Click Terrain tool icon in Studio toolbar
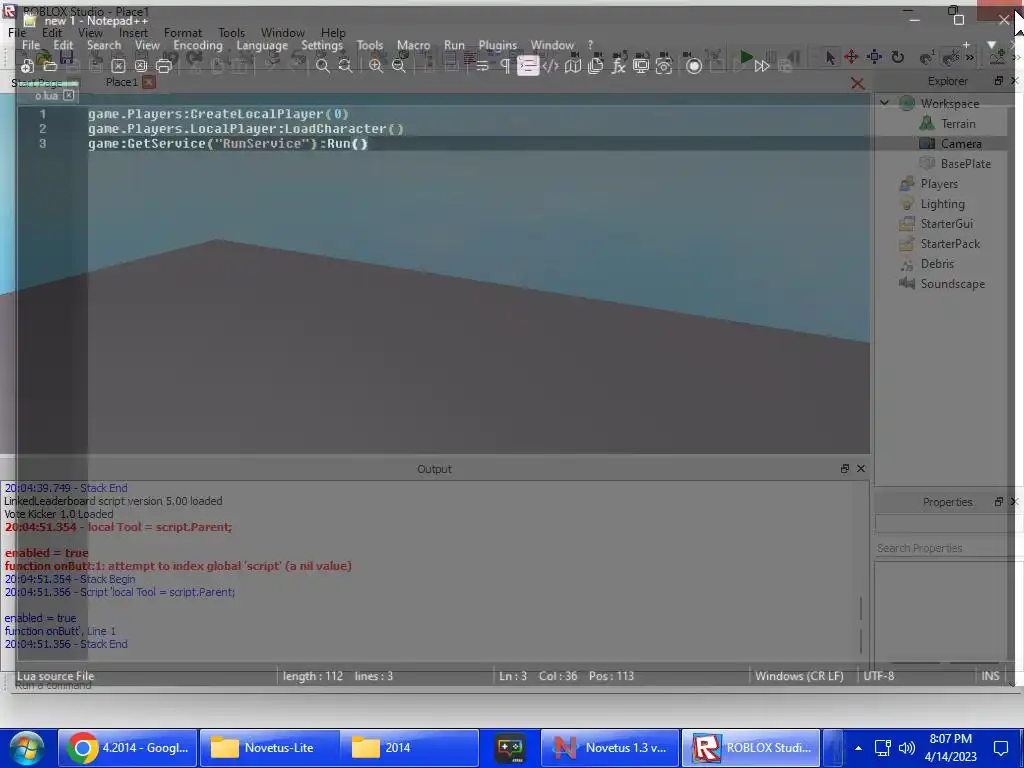This screenshot has height=768, width=1024. (x=997, y=57)
